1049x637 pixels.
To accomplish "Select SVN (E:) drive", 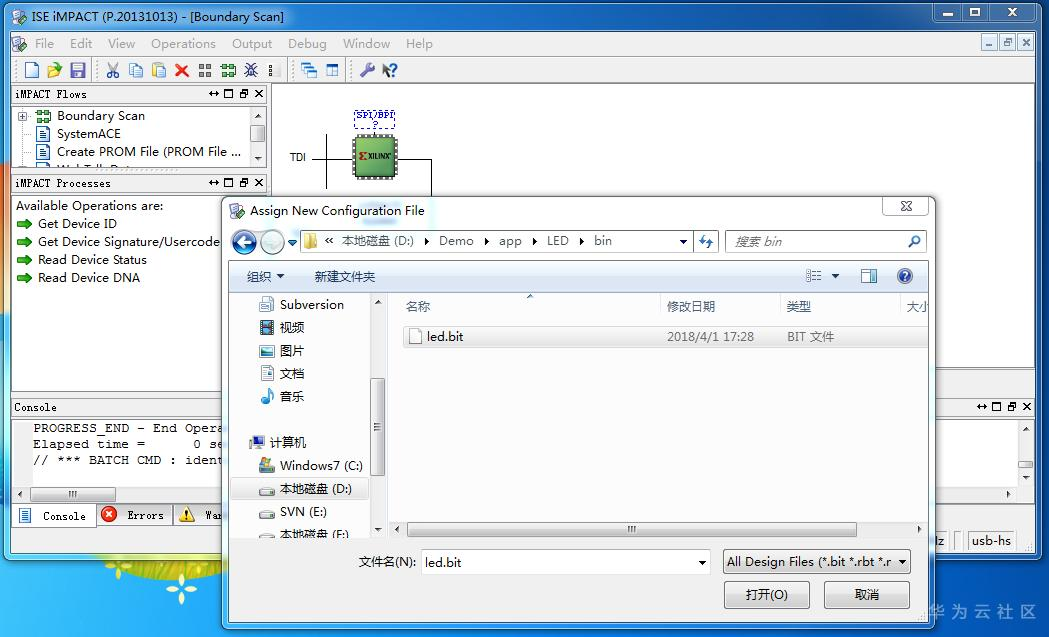I will pos(293,512).
